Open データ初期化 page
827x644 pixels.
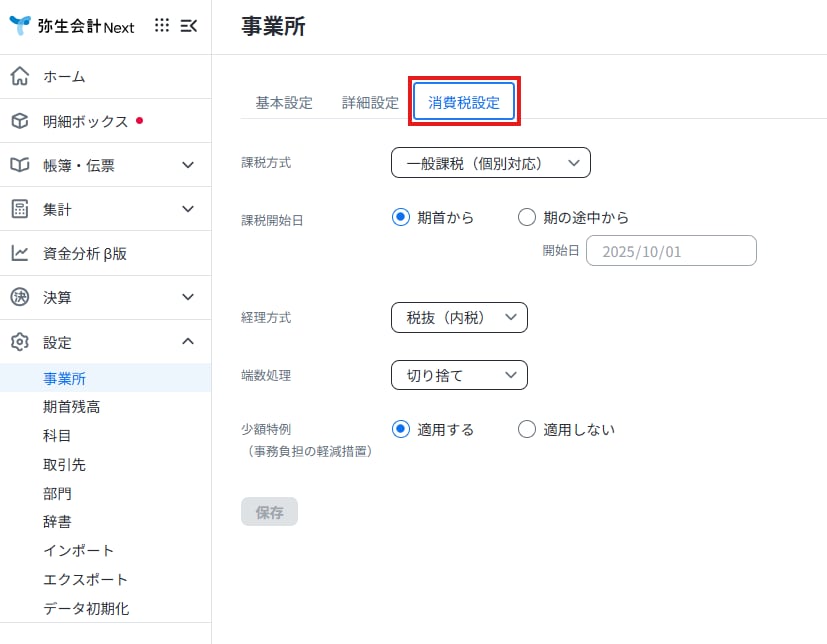pyautogui.click(x=86, y=609)
